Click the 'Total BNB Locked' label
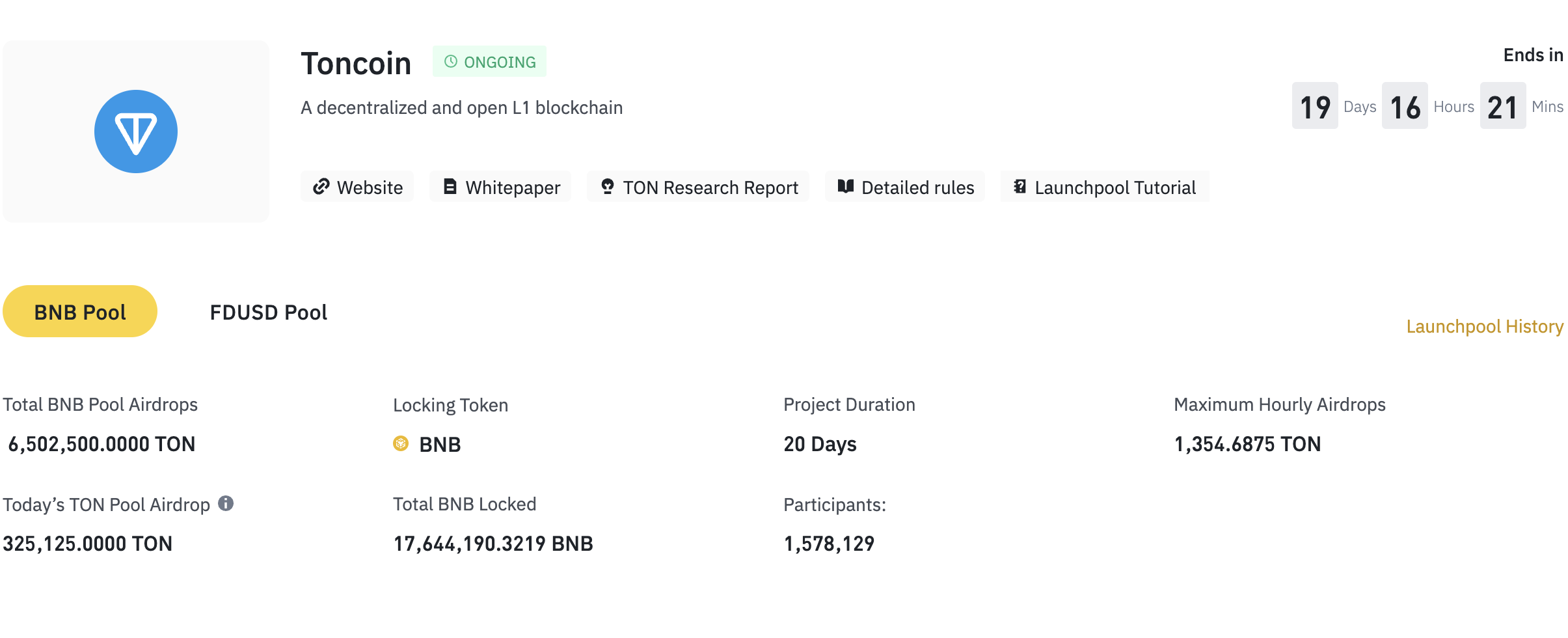Image resolution: width=1568 pixels, height=638 pixels. pyautogui.click(x=465, y=504)
